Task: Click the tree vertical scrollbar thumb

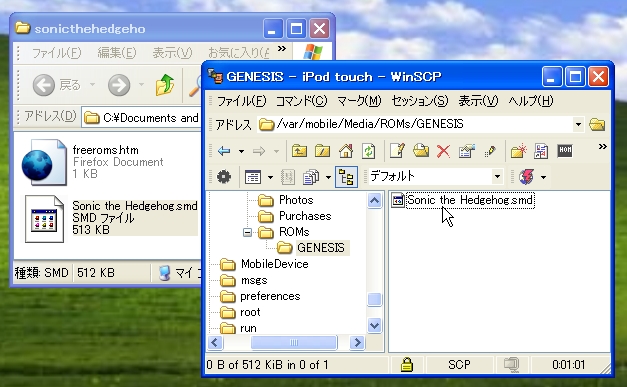Action: [x=374, y=299]
